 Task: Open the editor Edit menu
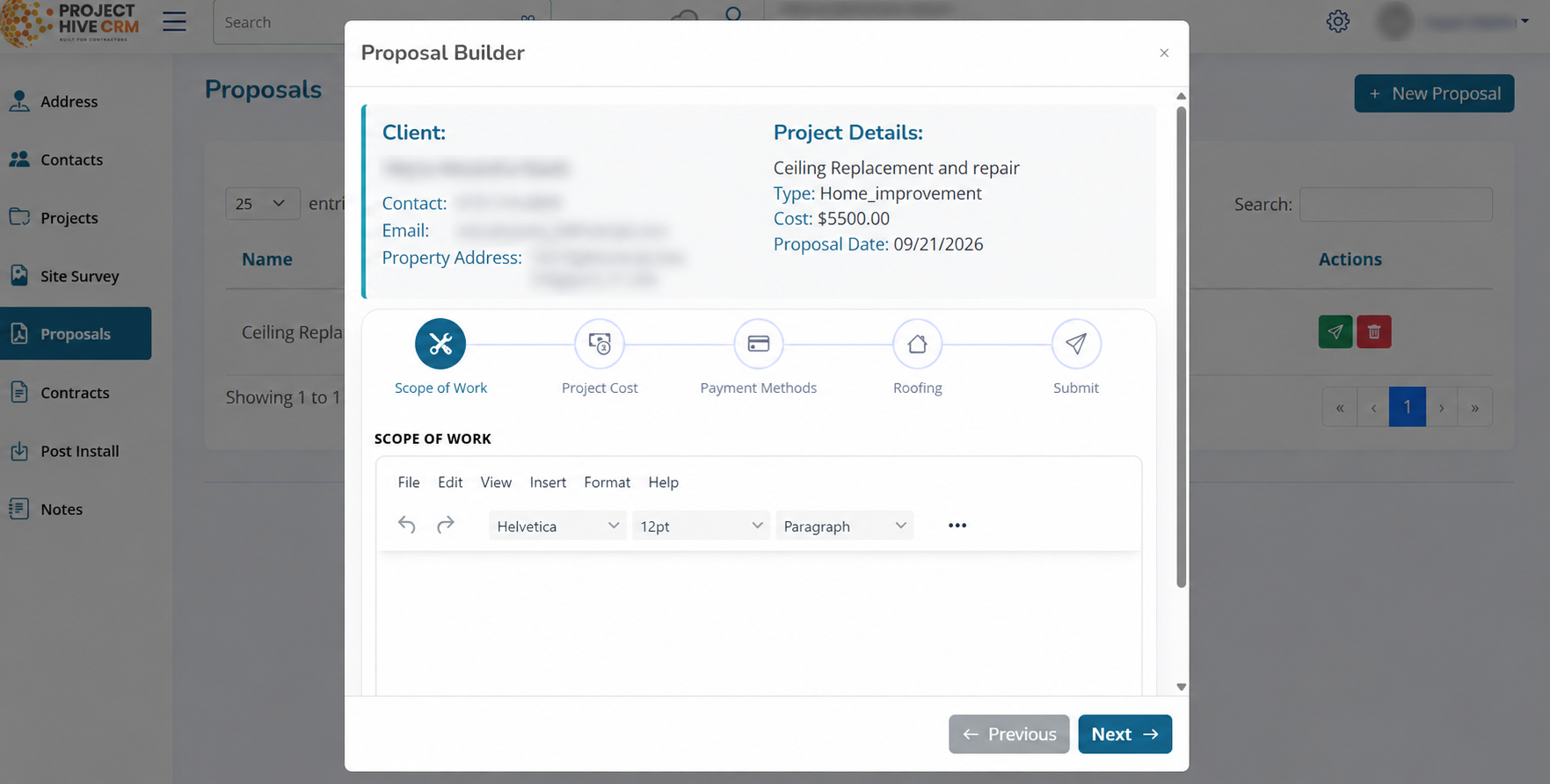coord(450,482)
